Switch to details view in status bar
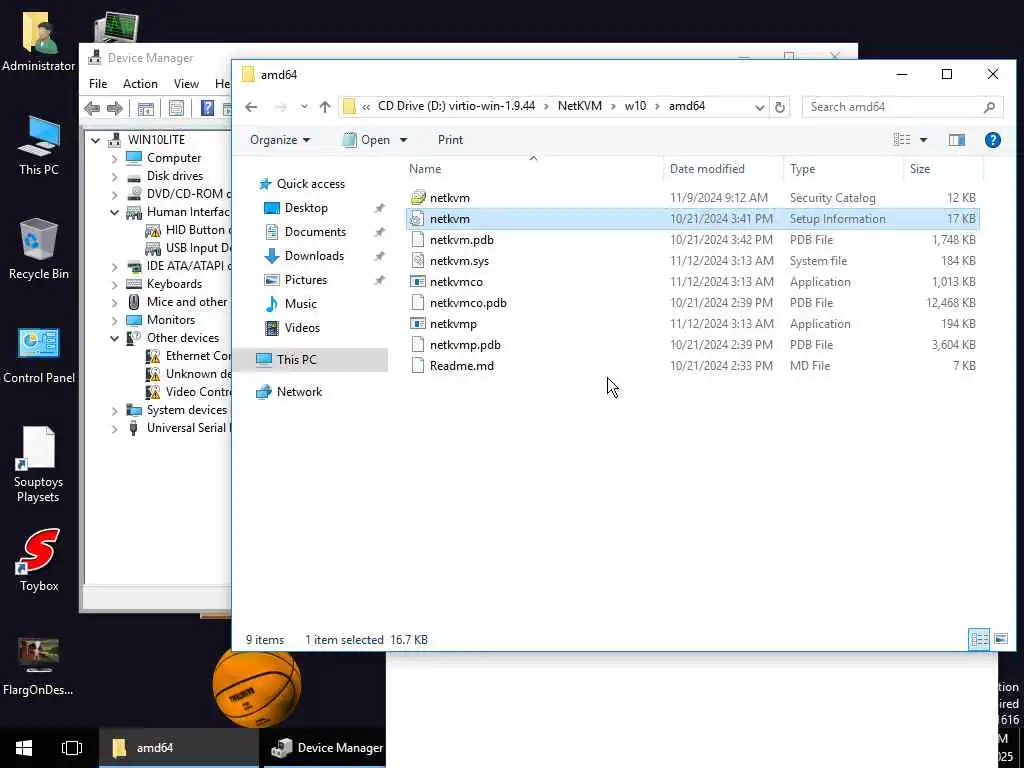 click(x=978, y=639)
